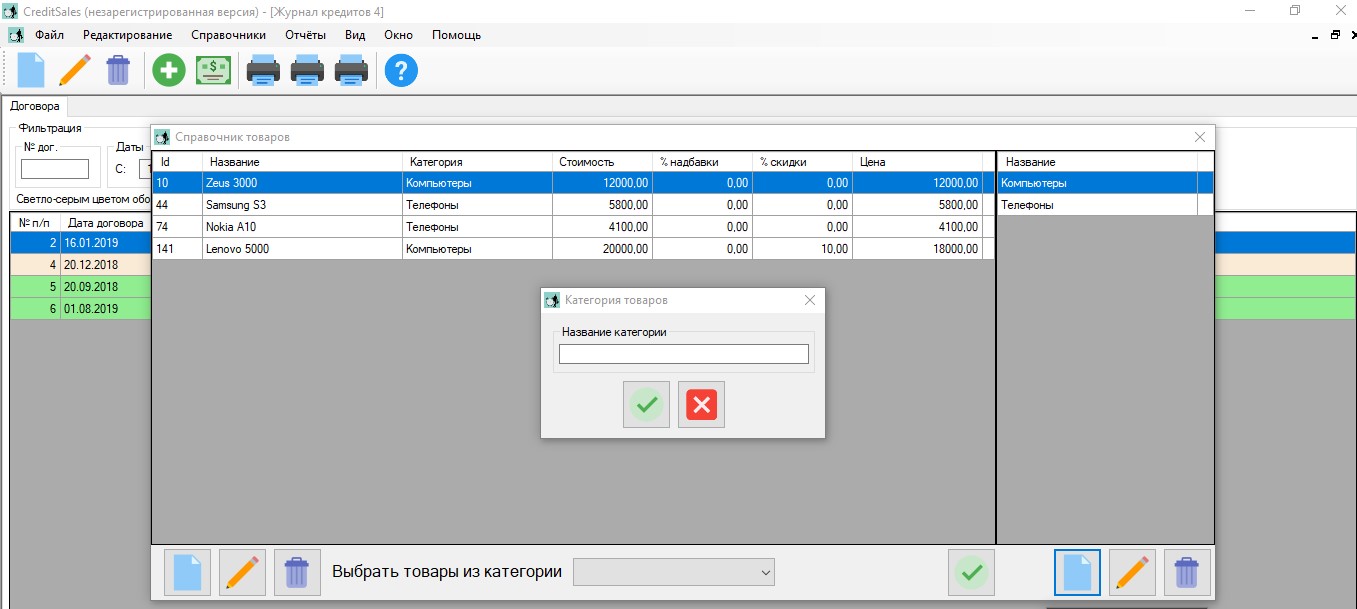
Task: Open the Вид menu
Action: 355,34
